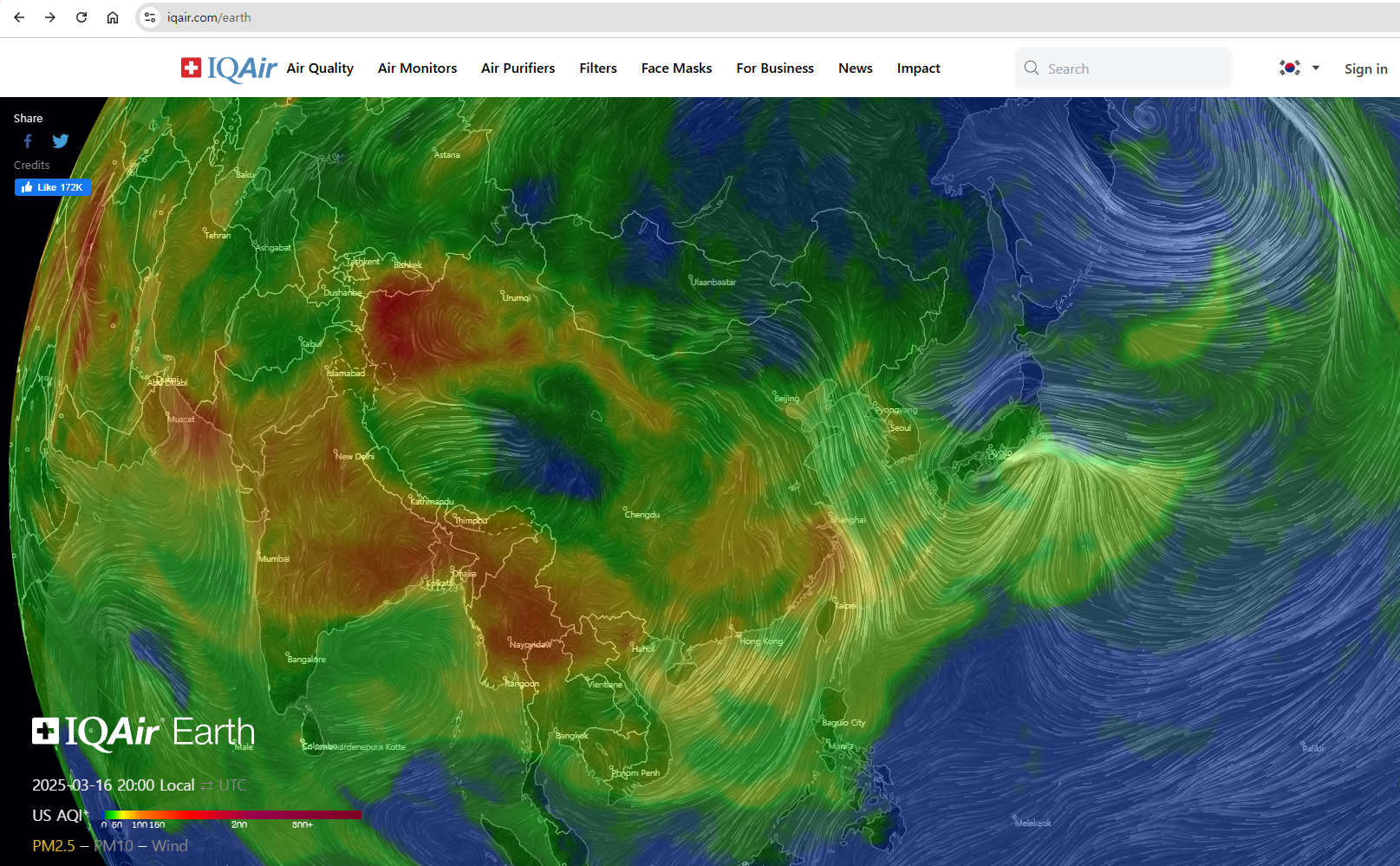Select Hong Kong on the map

(761, 641)
